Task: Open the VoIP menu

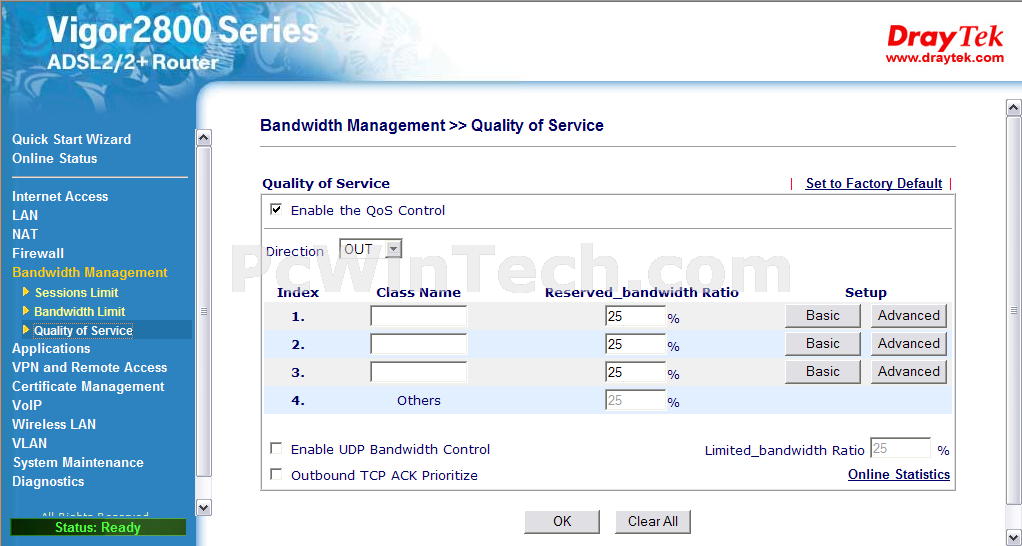Action: [x=27, y=405]
